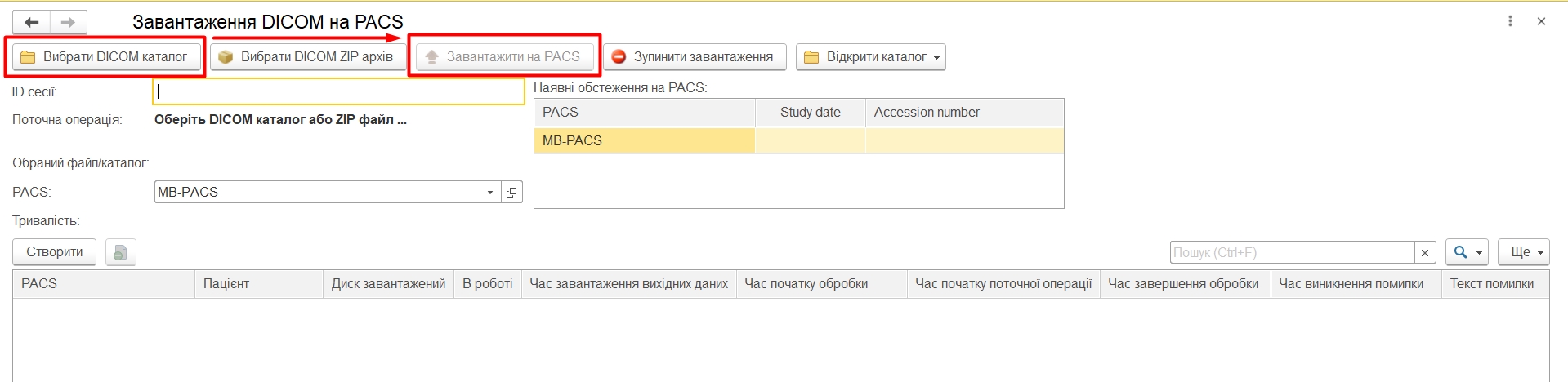Open the PACS combo box dropdown arrow

click(x=490, y=193)
